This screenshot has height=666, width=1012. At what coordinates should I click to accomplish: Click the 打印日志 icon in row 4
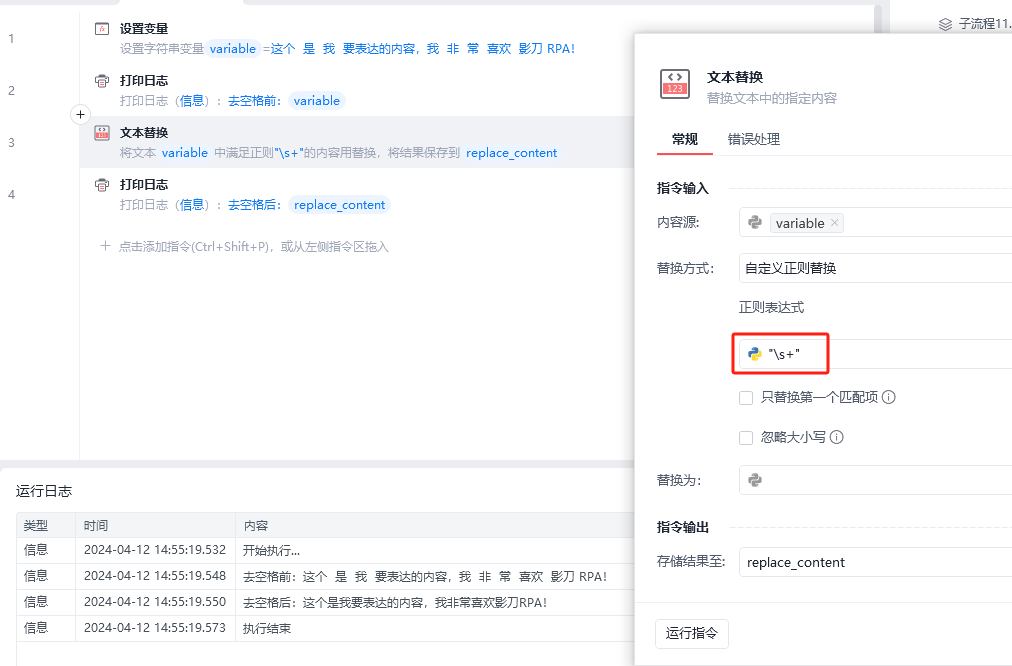(102, 185)
